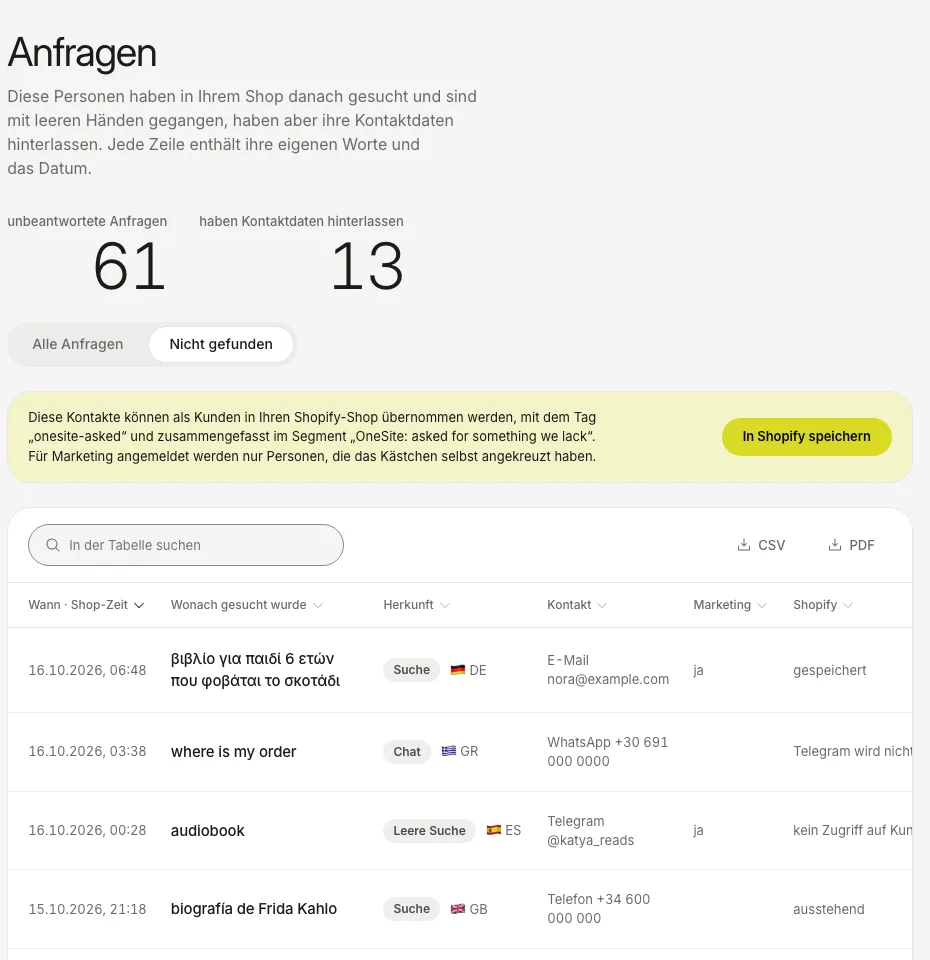Click the country code 'ES'
This screenshot has width=930, height=960.
513,830
